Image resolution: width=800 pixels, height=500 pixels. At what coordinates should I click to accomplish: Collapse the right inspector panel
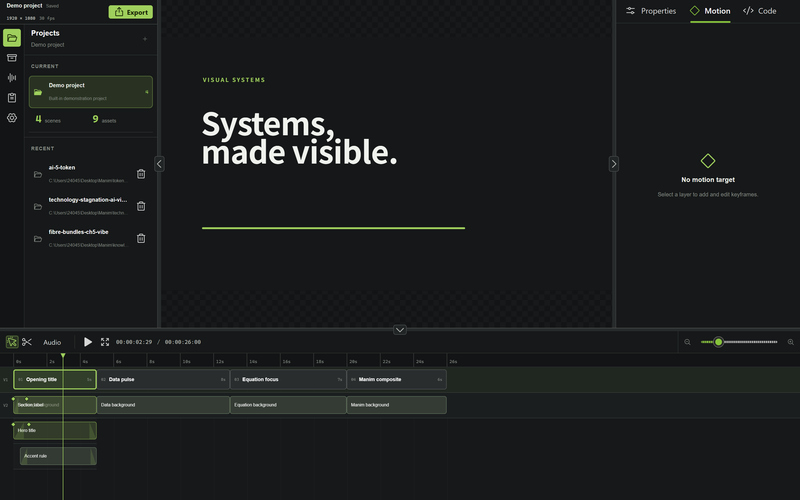pyautogui.click(x=614, y=164)
